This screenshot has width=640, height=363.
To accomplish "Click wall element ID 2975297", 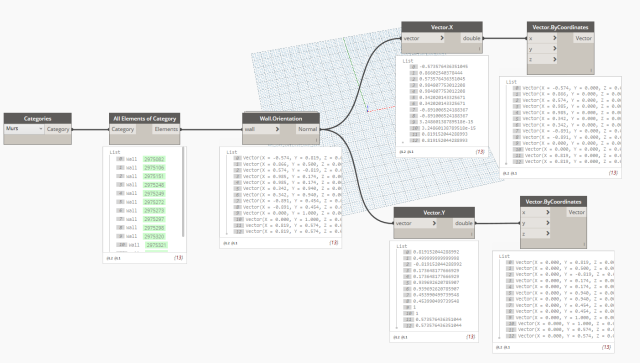I will 154,219.
